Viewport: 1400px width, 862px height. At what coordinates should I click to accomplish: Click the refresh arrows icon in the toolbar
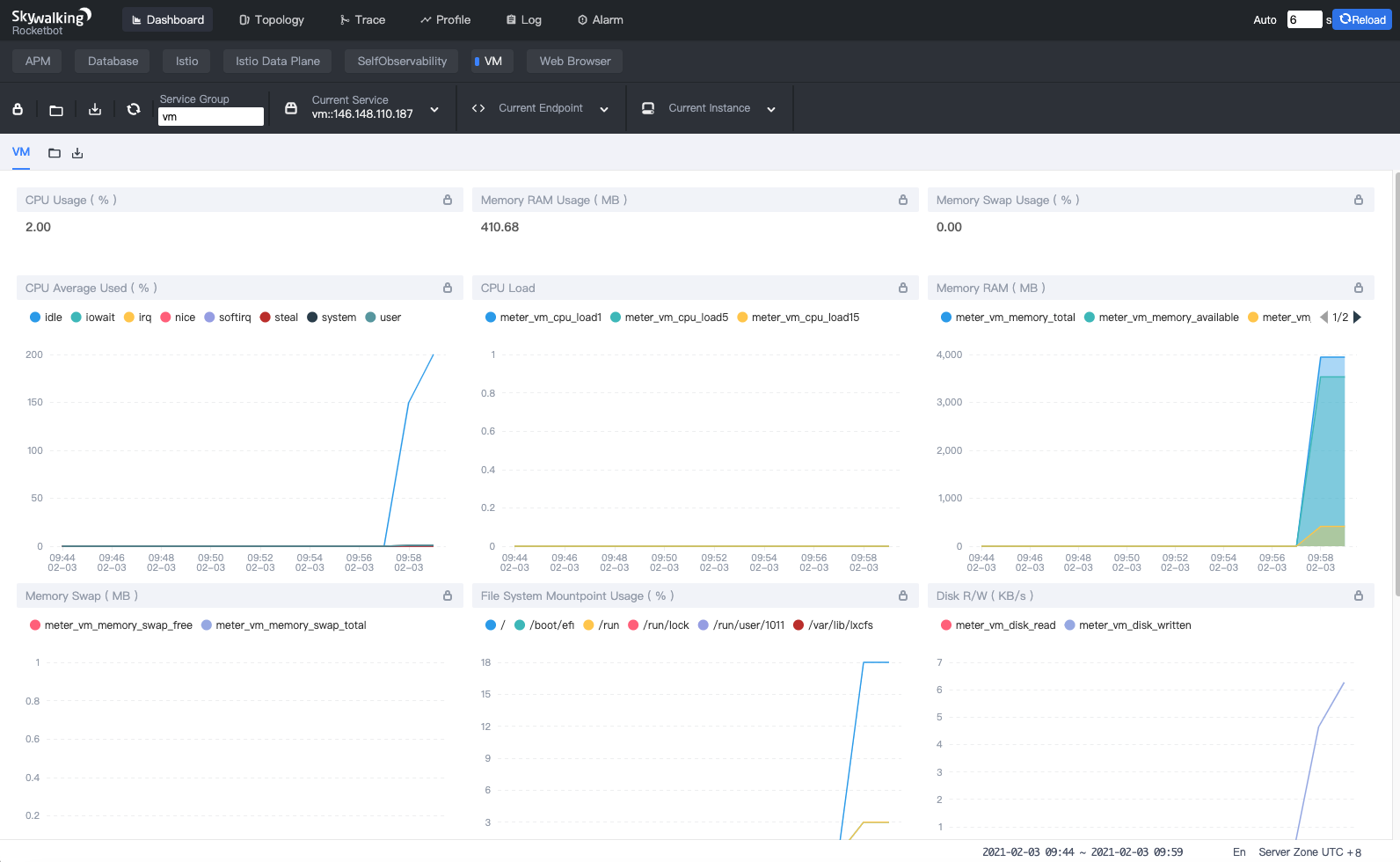(x=134, y=109)
